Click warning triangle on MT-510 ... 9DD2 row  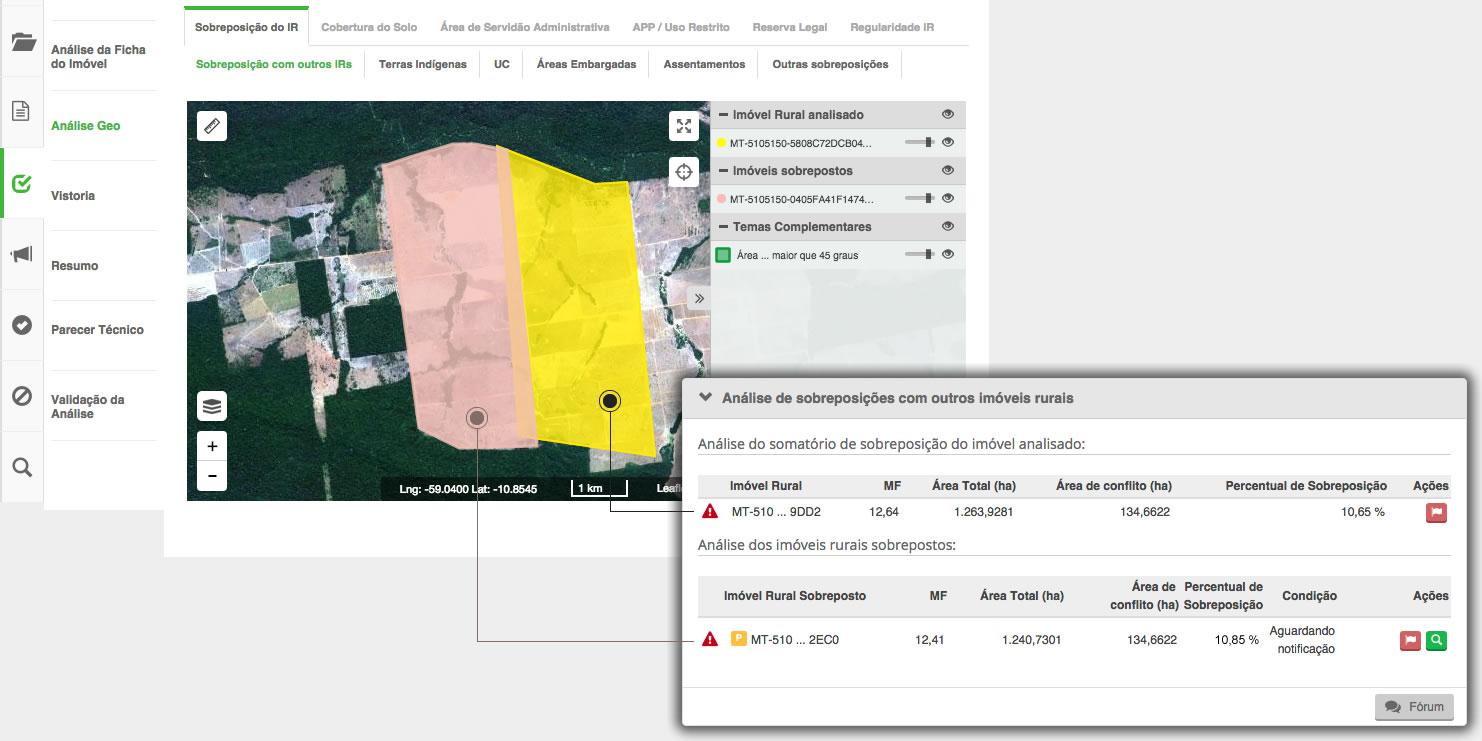[x=710, y=511]
